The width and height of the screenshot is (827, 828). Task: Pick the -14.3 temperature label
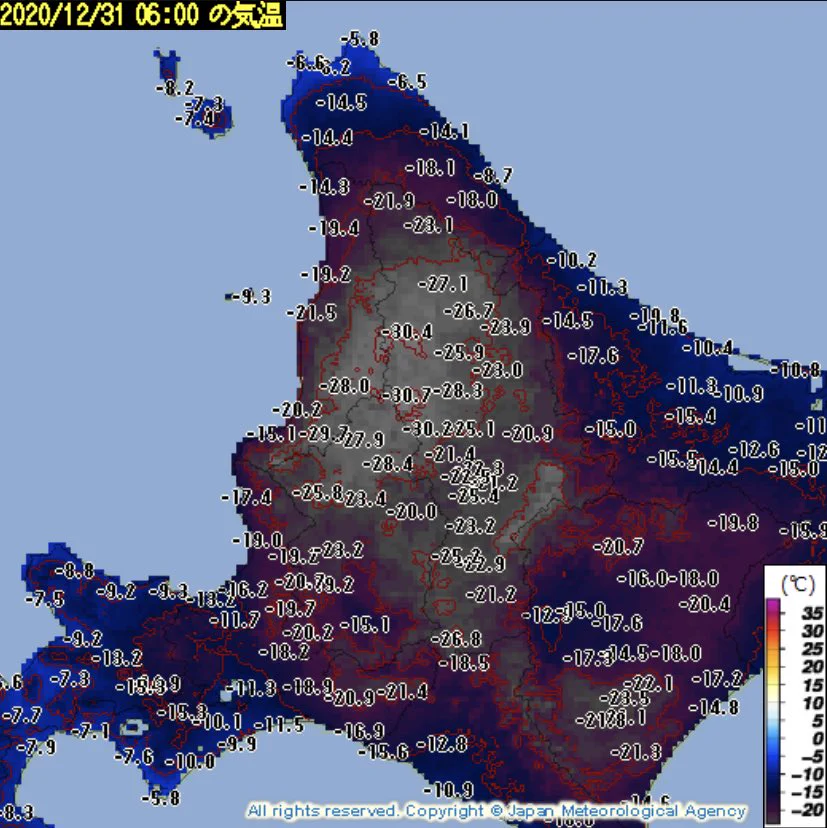pyautogui.click(x=324, y=186)
